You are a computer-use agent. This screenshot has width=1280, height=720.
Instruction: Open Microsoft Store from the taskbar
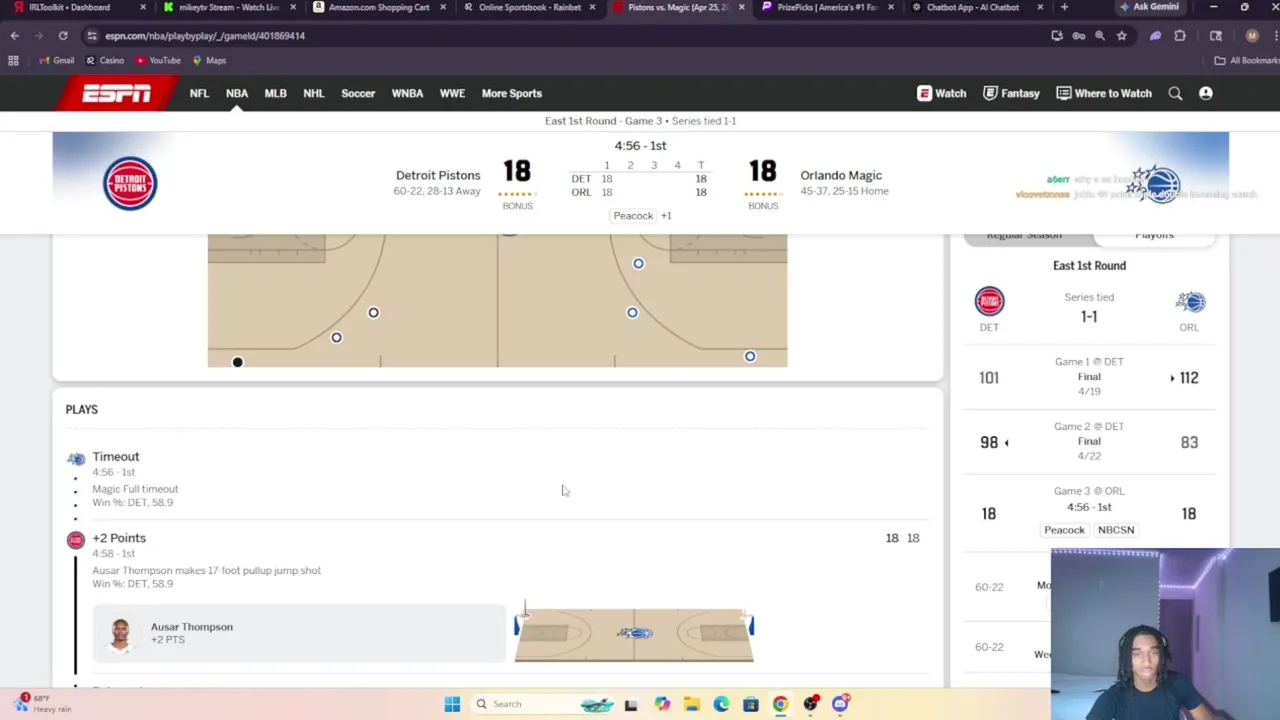(x=751, y=704)
